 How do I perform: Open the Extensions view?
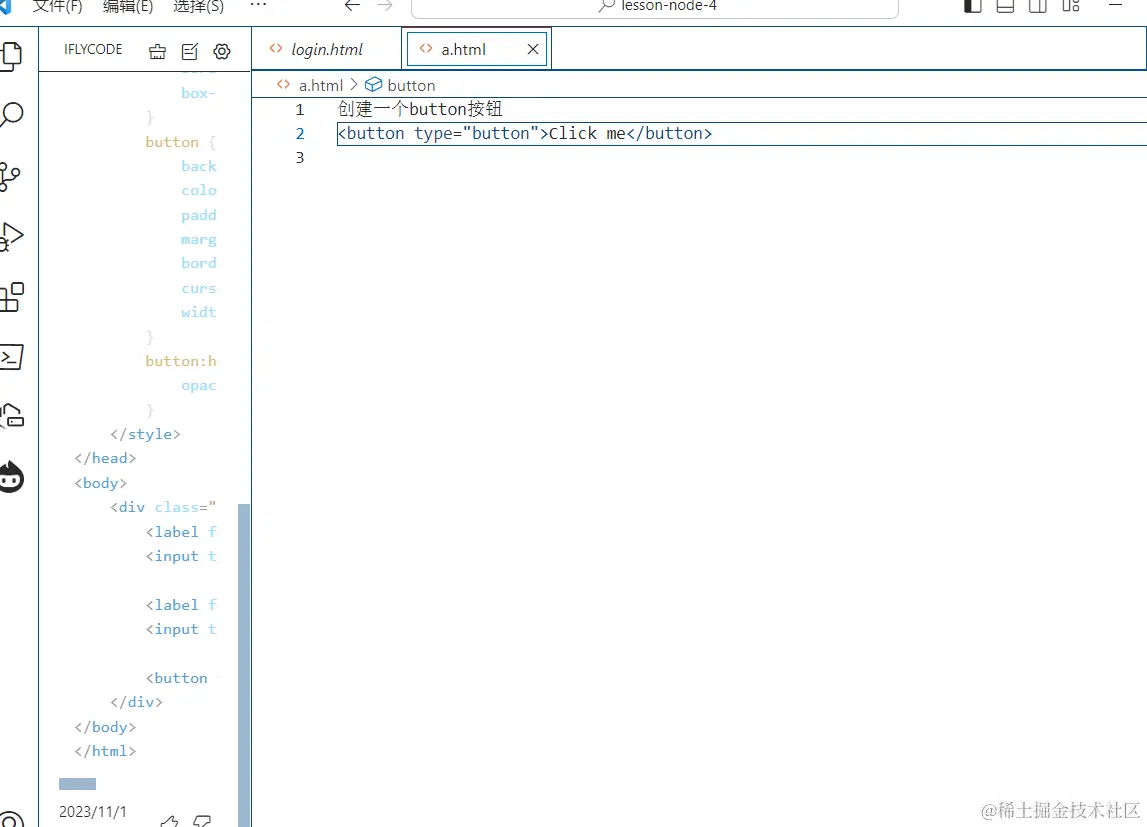[11, 297]
